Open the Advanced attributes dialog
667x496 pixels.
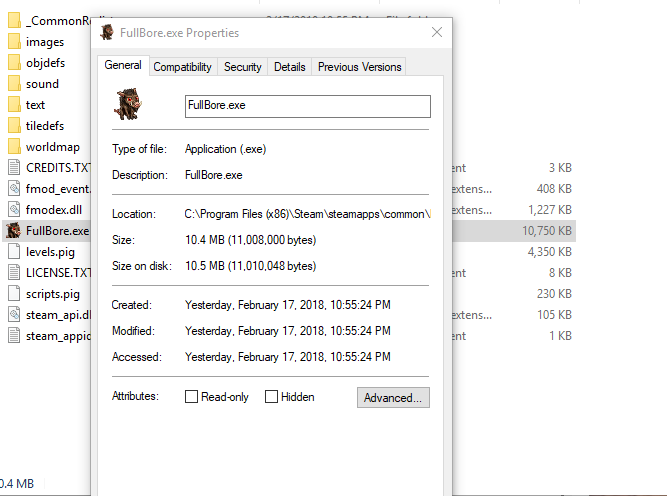click(x=393, y=398)
